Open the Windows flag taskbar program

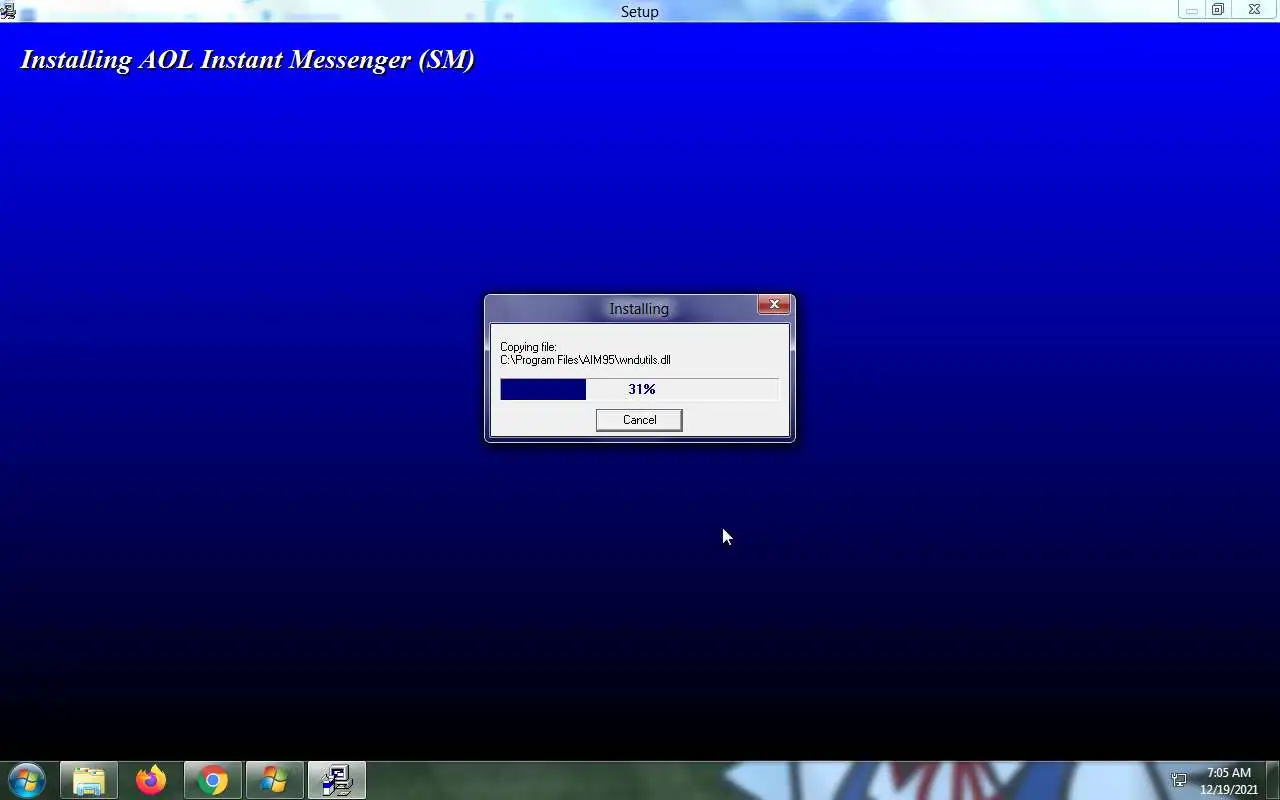coord(274,780)
